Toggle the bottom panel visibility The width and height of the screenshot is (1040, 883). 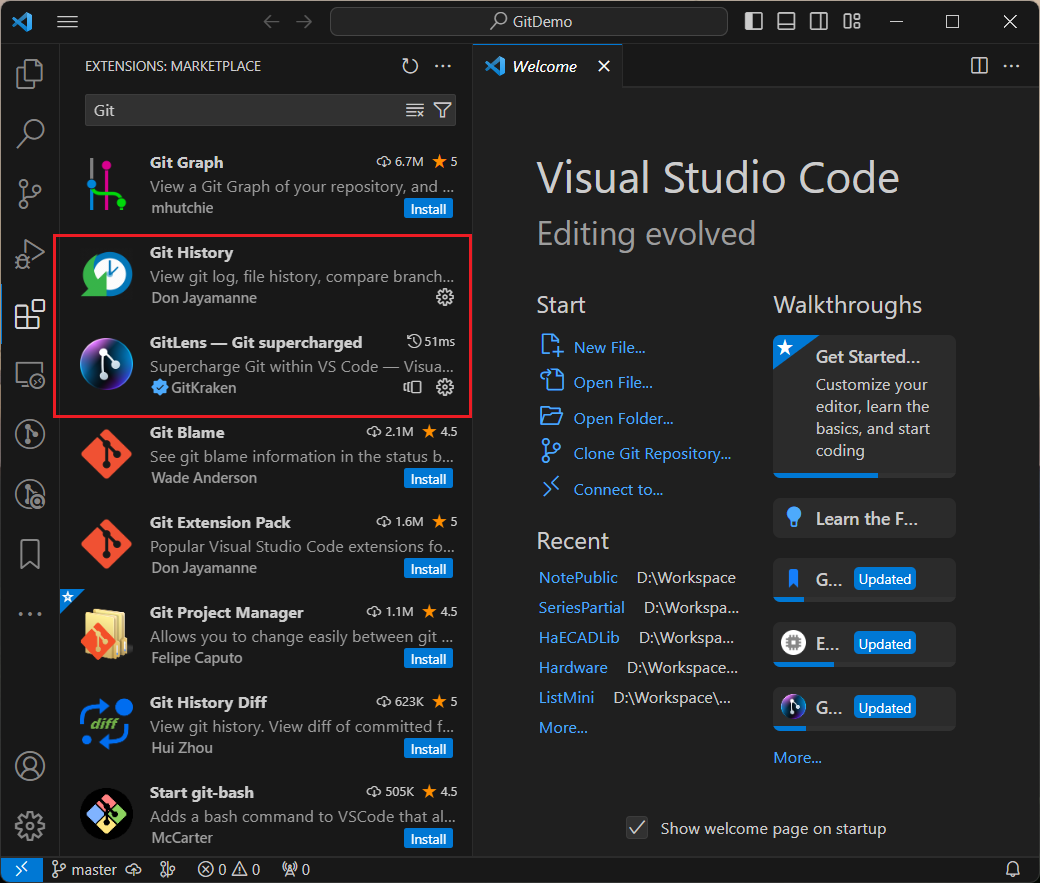pos(786,22)
